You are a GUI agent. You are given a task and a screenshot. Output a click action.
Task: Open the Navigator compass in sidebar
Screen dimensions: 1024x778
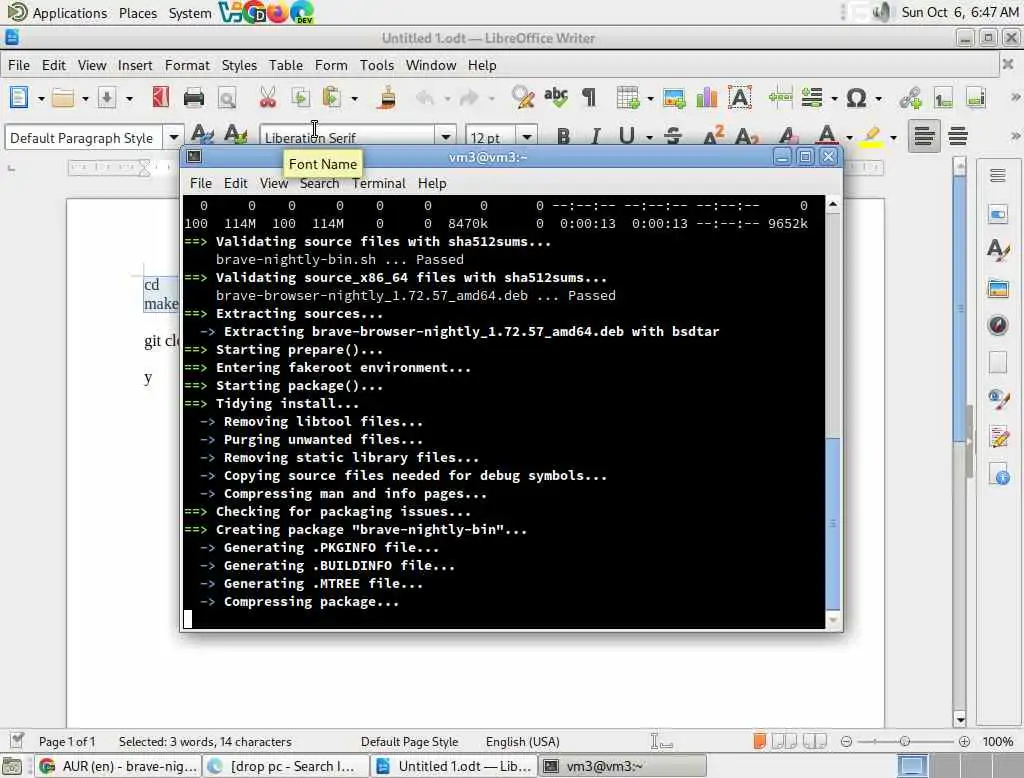tap(997, 325)
